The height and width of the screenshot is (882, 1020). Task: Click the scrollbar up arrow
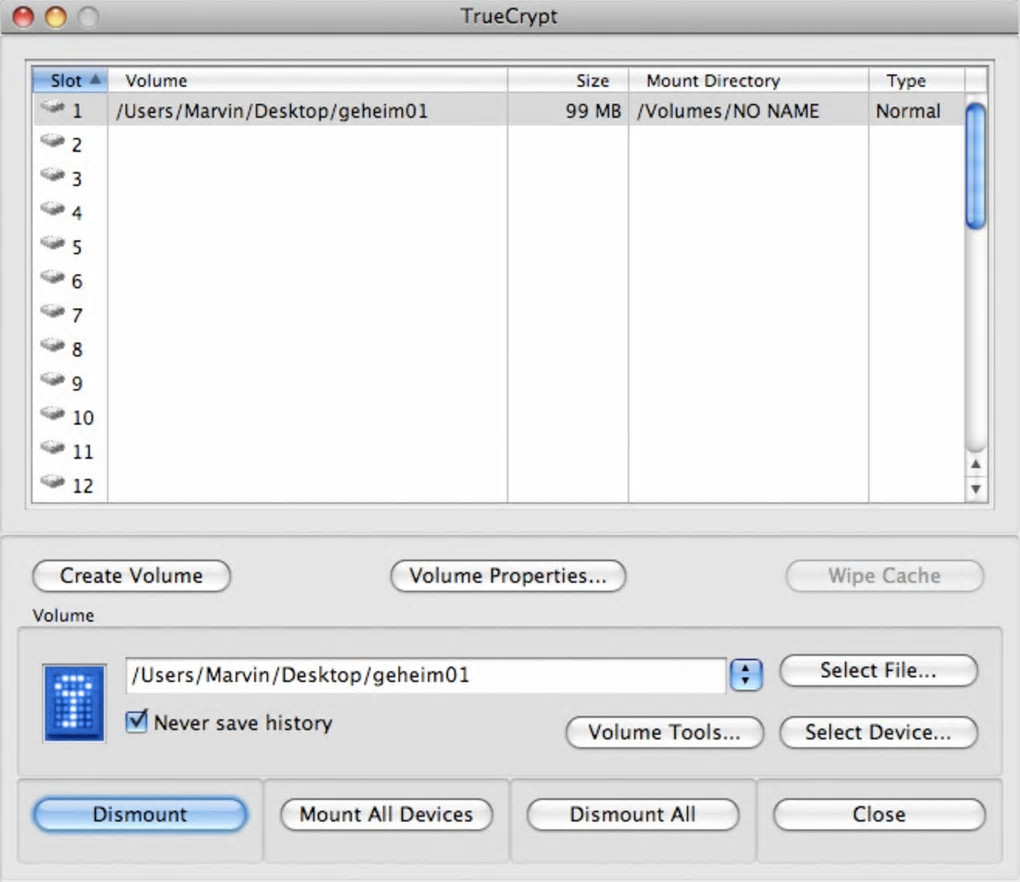975,464
